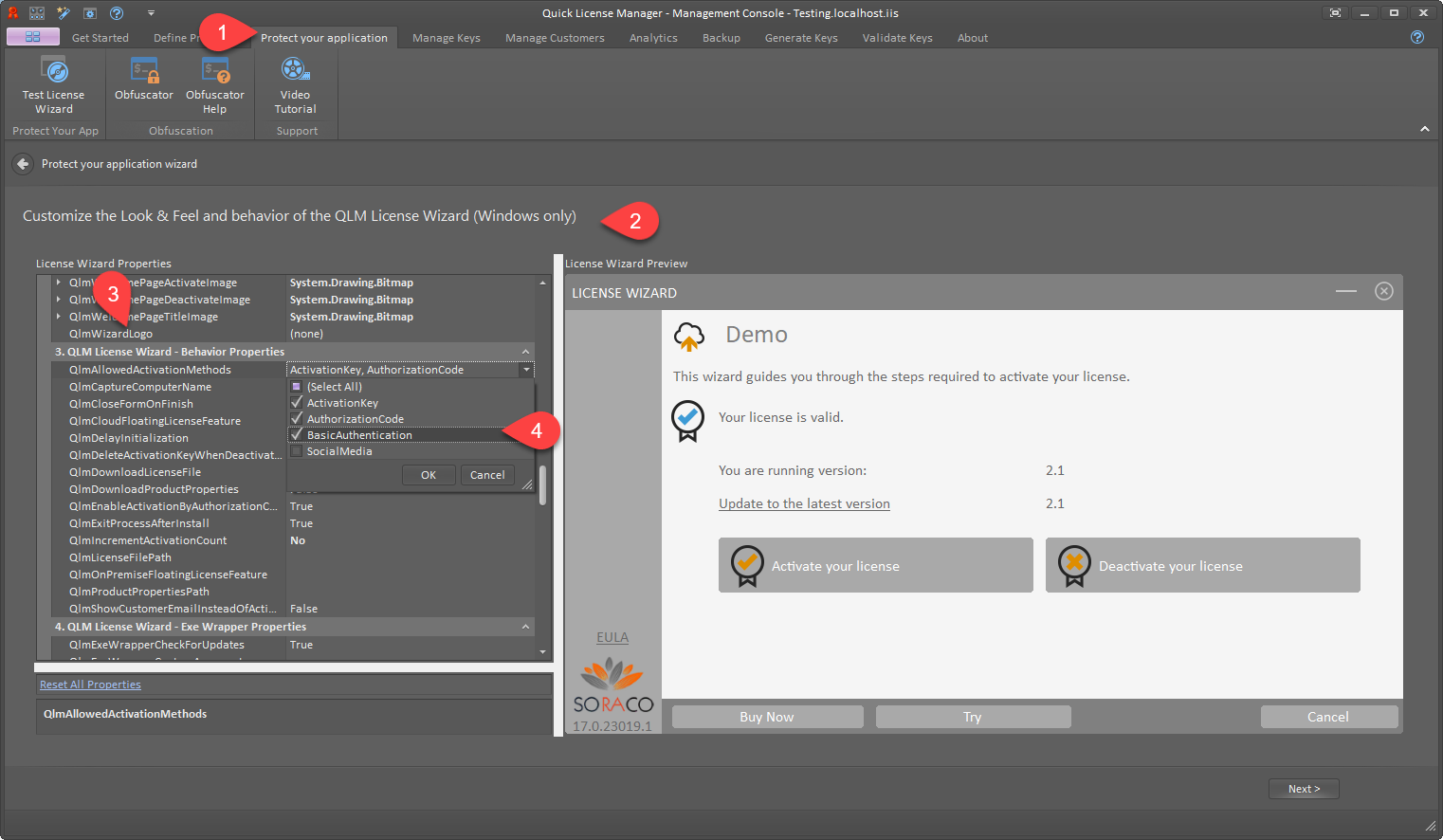Confirm selection with OK button

click(x=429, y=475)
